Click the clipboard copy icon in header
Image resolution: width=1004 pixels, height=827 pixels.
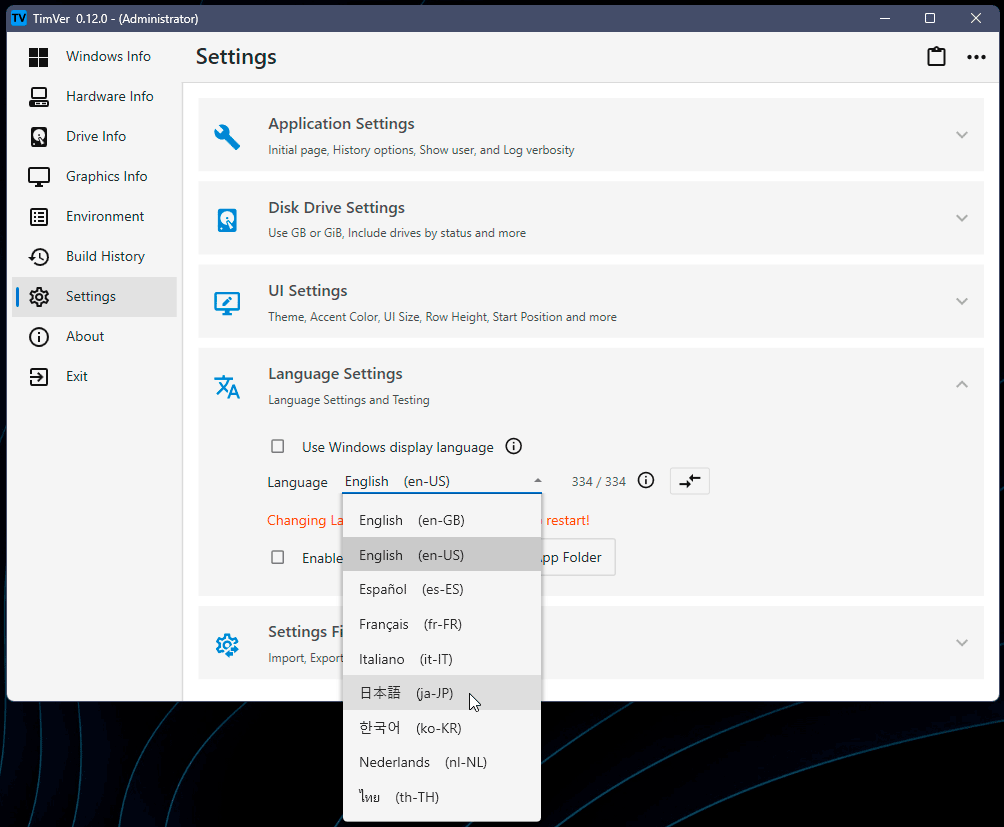[x=936, y=56]
